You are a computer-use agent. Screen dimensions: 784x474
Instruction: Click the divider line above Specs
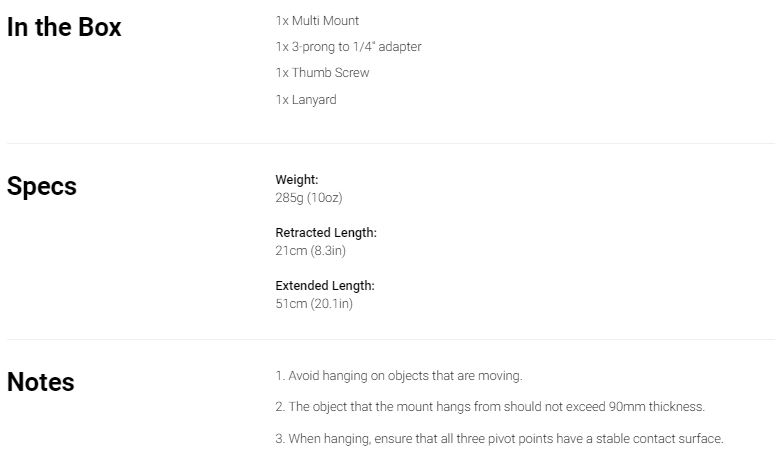coord(391,144)
